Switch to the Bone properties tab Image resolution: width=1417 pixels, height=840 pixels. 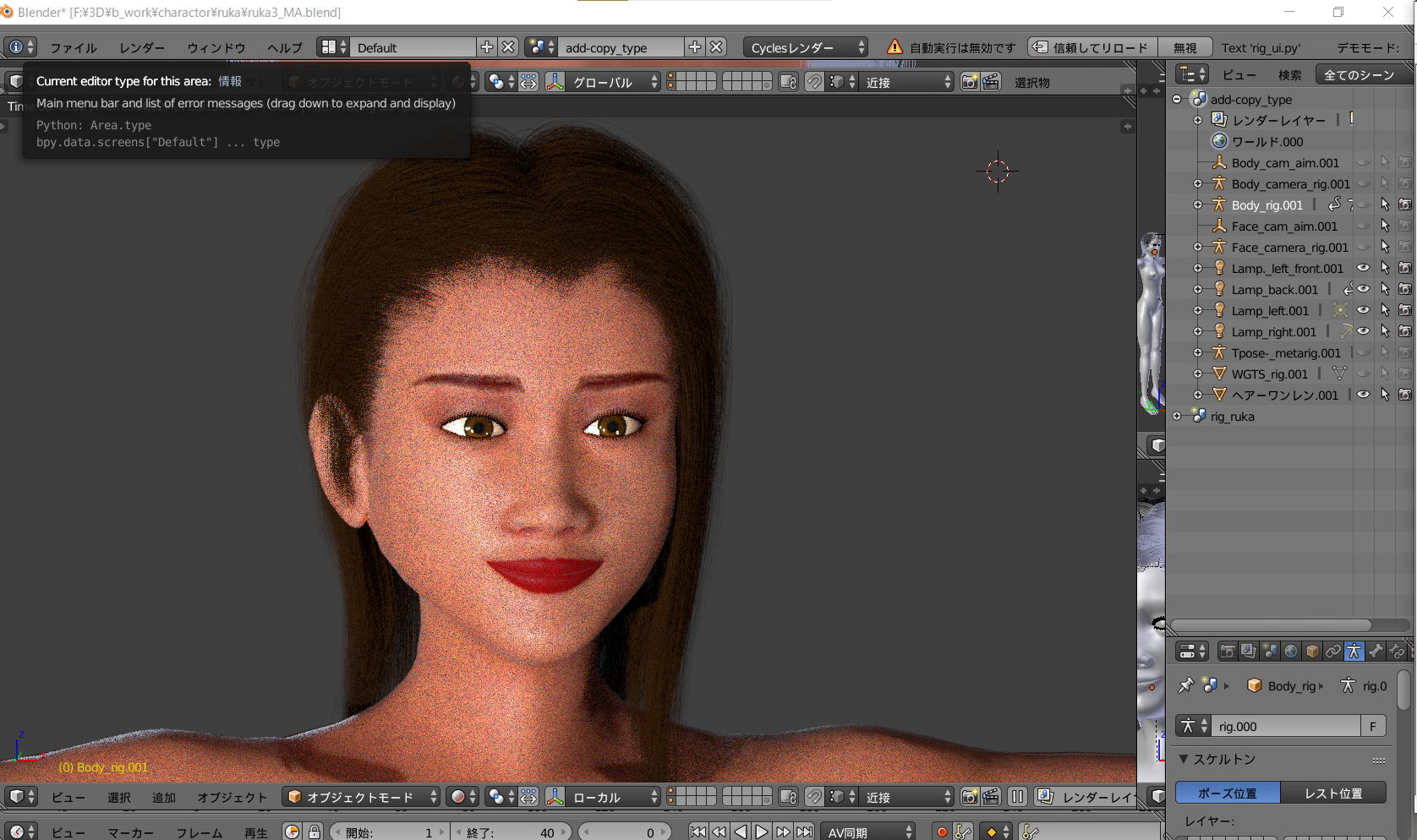[1376, 652]
